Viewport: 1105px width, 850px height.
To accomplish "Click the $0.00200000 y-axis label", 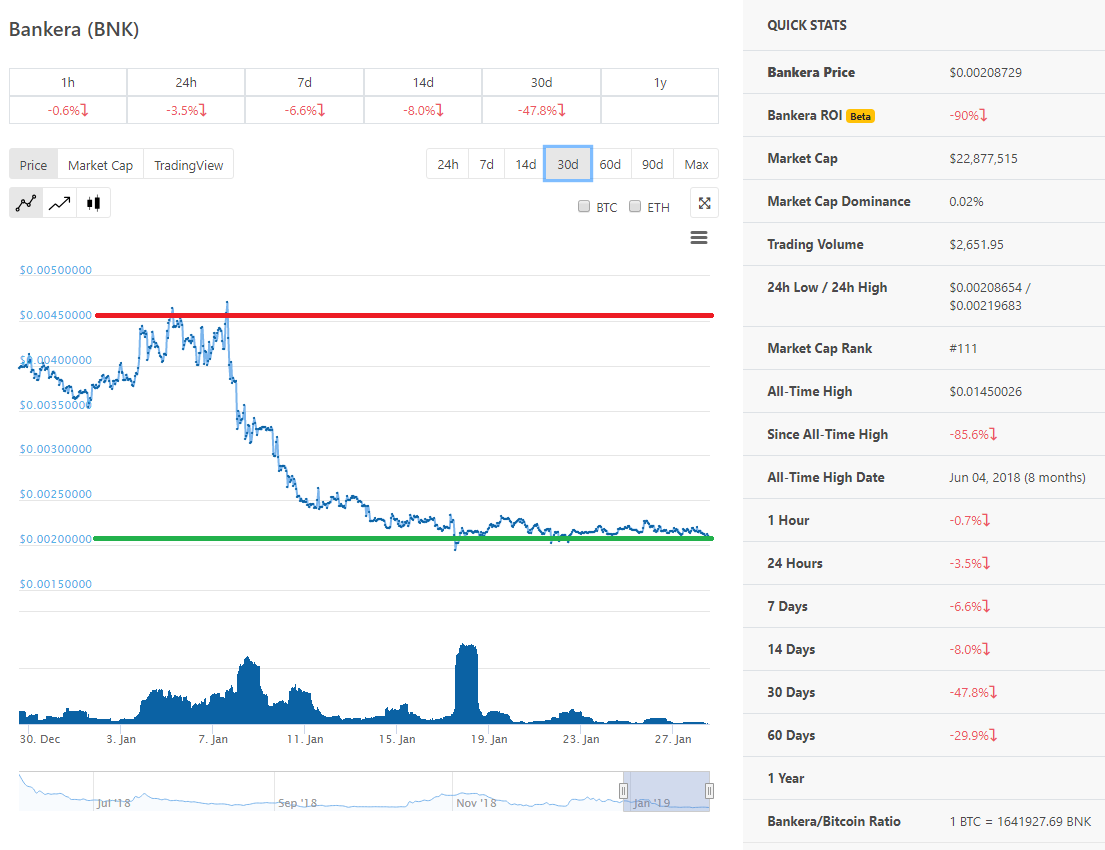I will [56, 539].
